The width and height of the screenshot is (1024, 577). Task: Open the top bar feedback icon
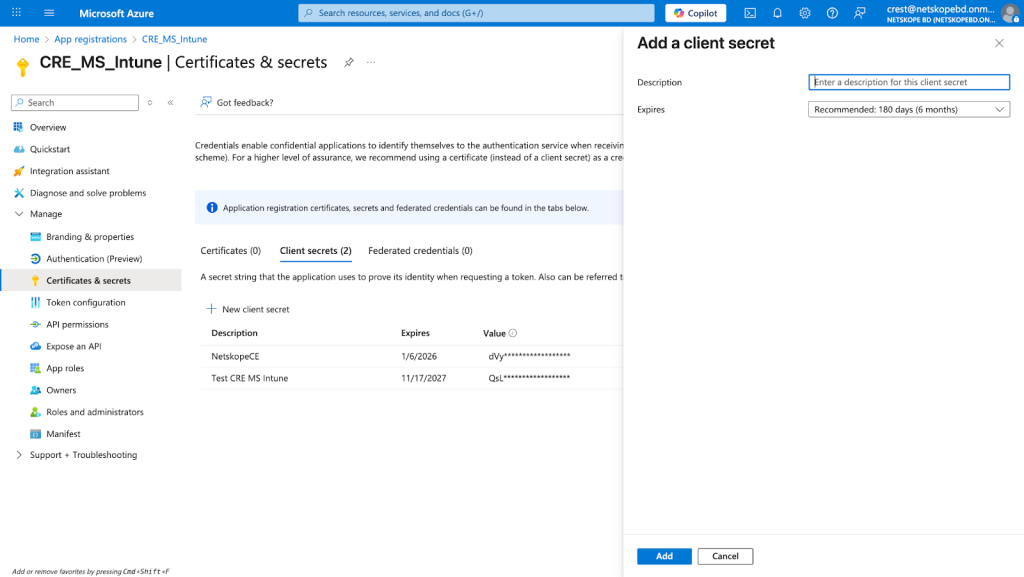859,13
